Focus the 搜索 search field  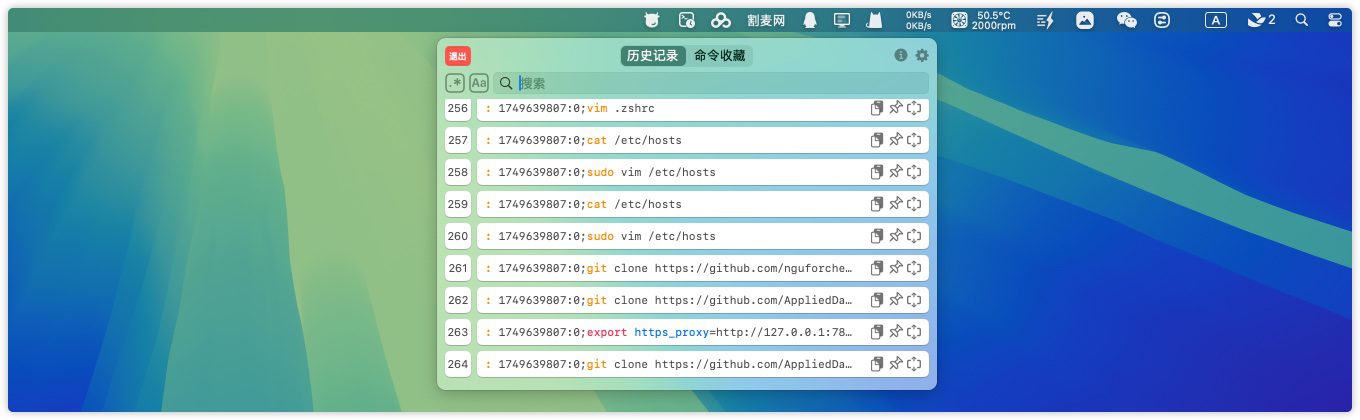pos(711,83)
